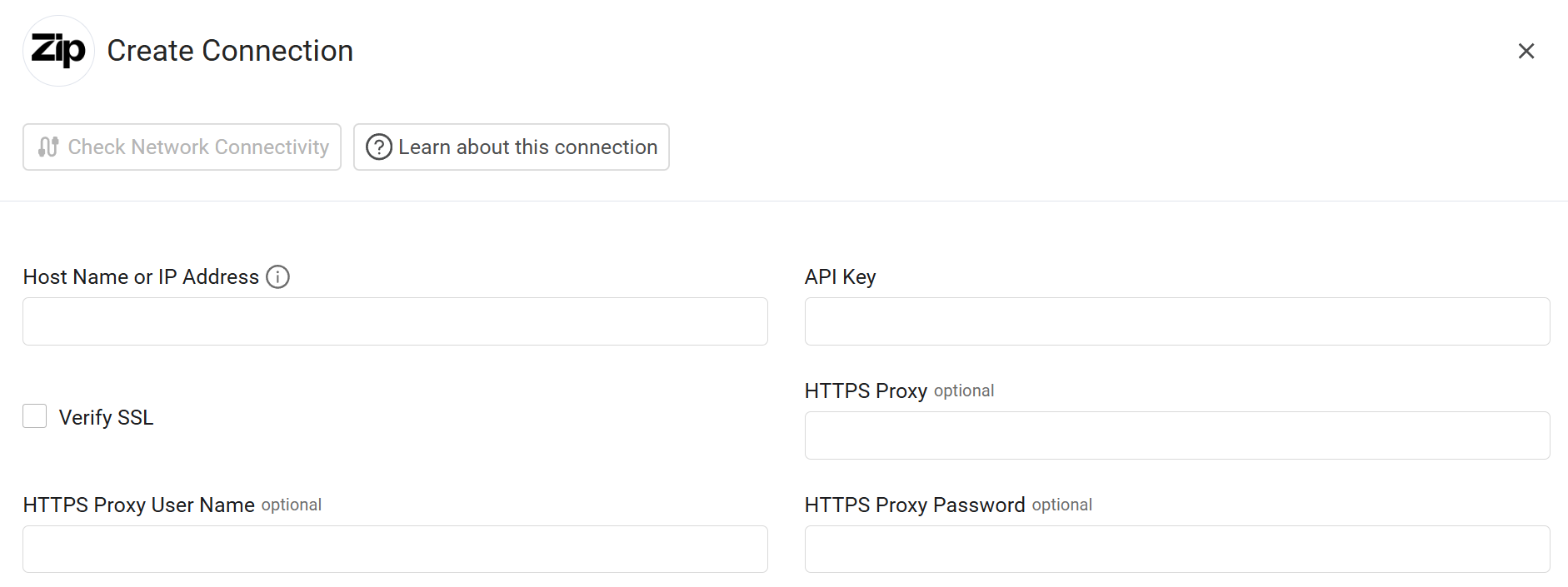Select the HTTPS Proxy input field
Image resolution: width=1568 pixels, height=587 pixels.
(1176, 435)
